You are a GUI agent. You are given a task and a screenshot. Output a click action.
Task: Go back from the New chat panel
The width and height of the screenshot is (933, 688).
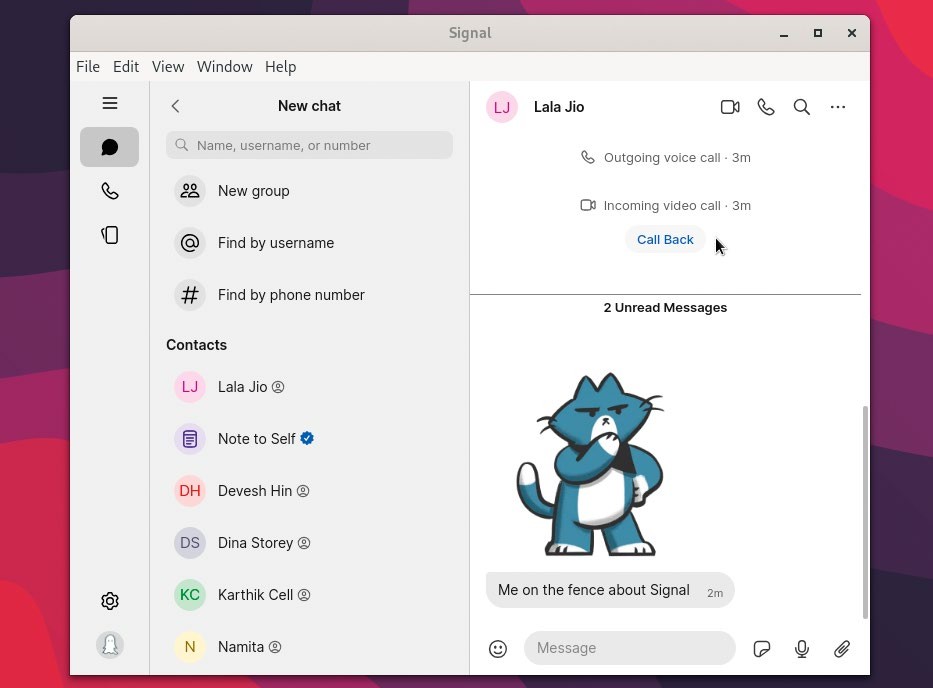(175, 106)
